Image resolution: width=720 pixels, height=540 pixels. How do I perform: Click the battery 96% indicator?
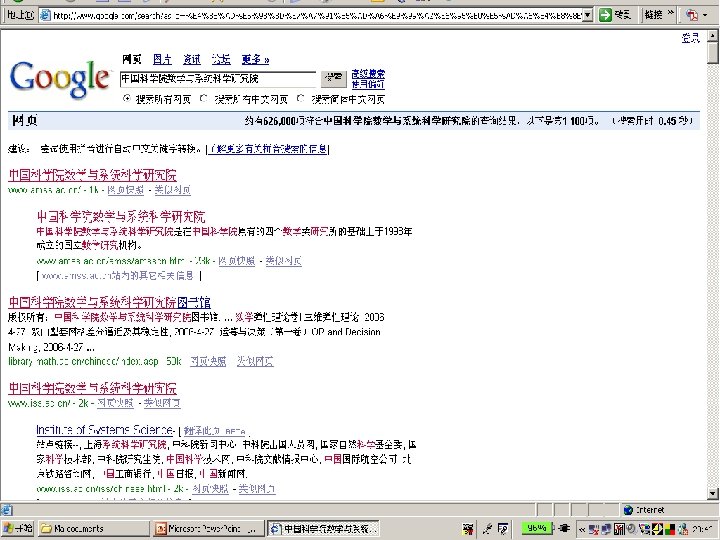click(x=536, y=528)
